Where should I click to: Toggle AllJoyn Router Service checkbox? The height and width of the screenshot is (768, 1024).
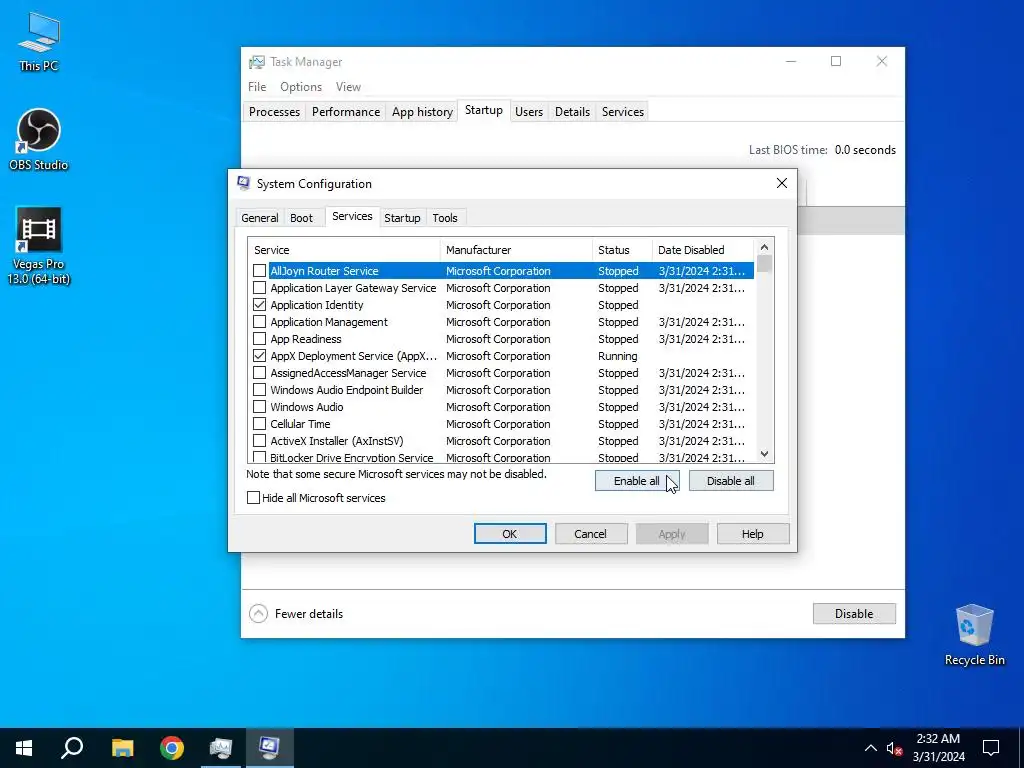259,270
